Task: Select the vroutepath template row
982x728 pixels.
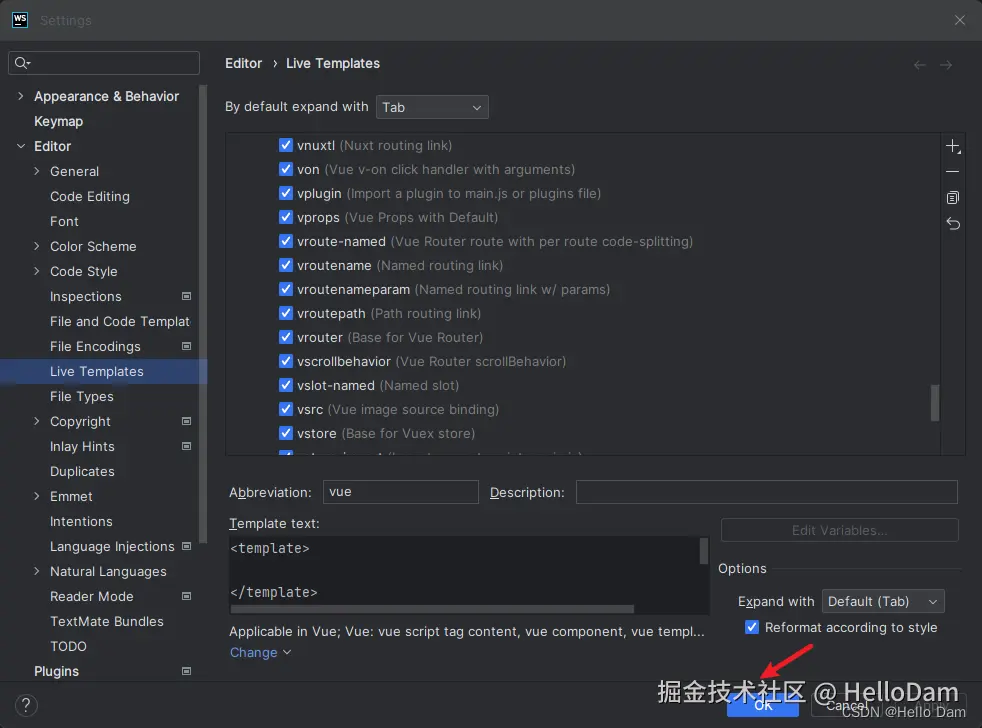Action: click(x=389, y=313)
